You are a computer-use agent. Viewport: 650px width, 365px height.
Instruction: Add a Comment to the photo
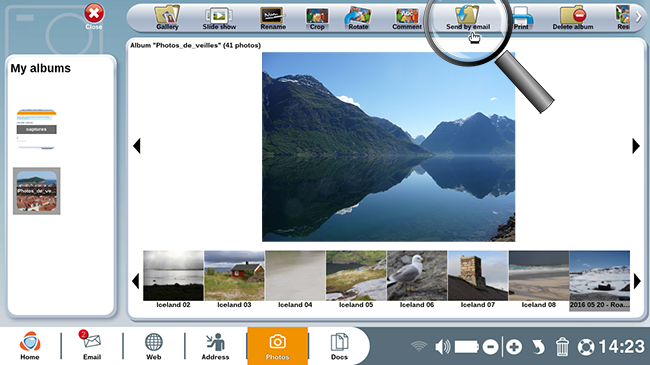[x=407, y=18]
